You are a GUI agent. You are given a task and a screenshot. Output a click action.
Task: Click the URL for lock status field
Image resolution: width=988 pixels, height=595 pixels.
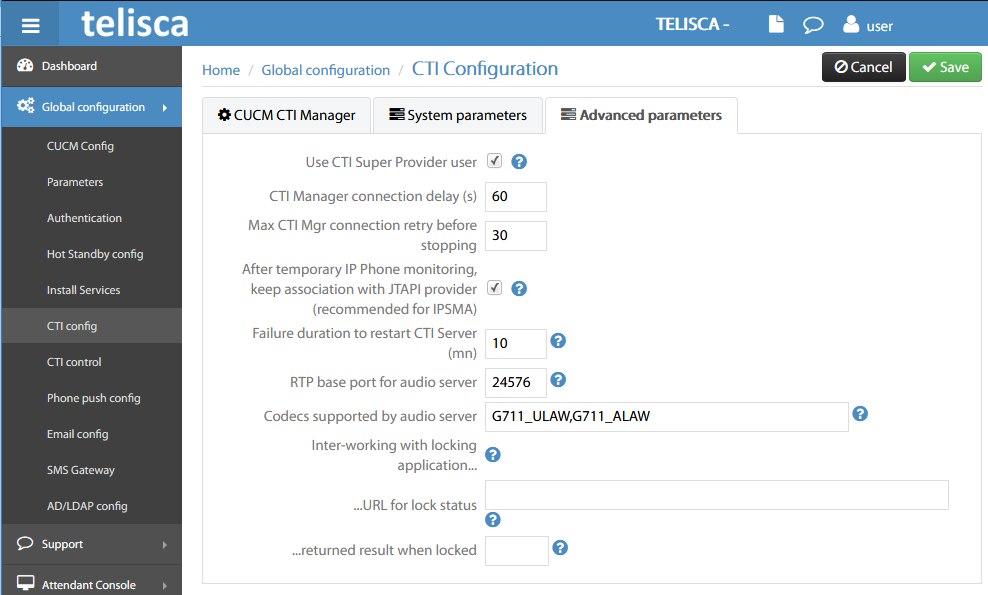(716, 495)
